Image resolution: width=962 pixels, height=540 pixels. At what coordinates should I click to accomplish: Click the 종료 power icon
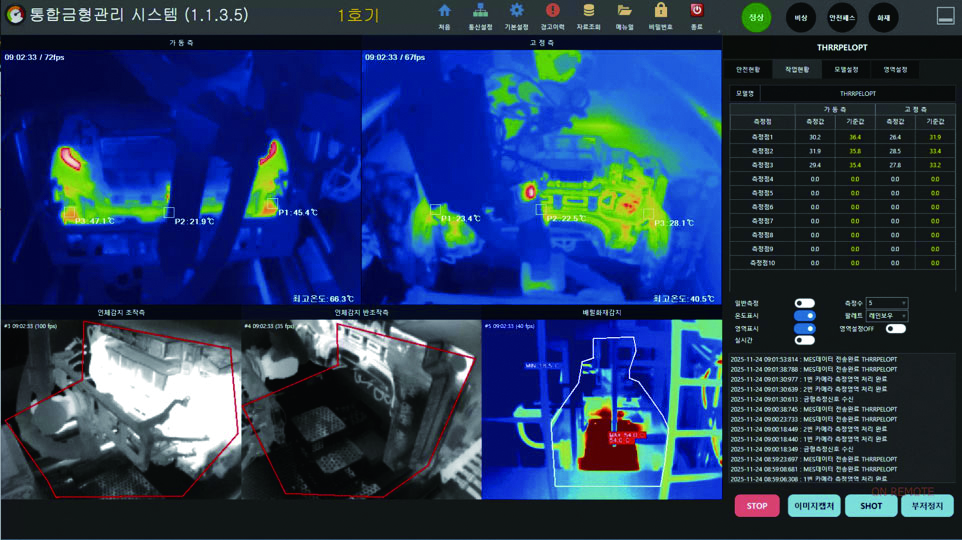696,12
